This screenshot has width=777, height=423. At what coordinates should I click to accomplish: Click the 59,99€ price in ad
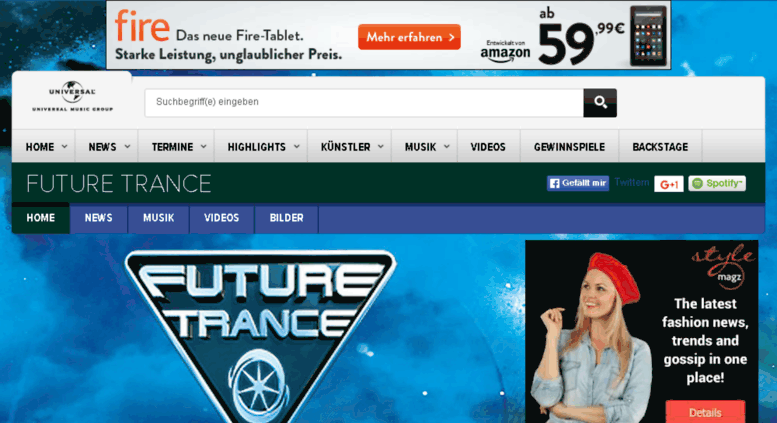point(581,42)
